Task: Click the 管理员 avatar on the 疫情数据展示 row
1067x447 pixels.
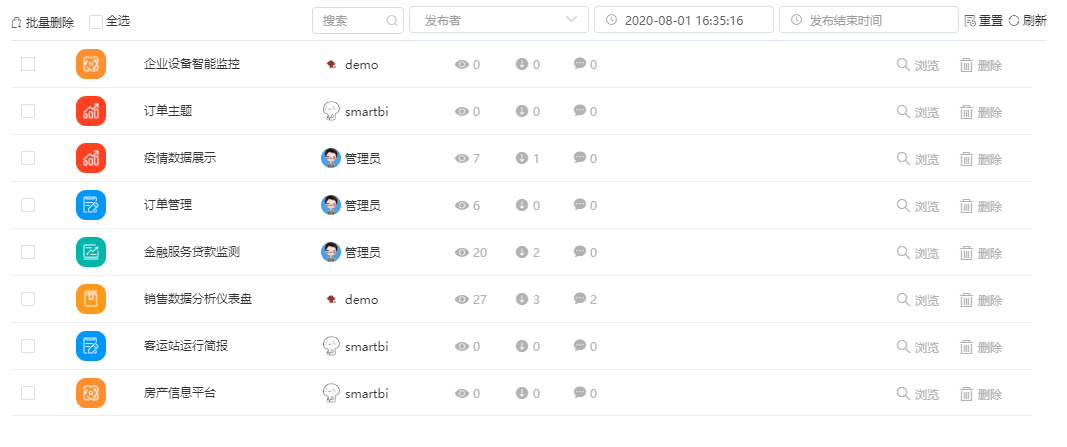Action: click(331, 158)
